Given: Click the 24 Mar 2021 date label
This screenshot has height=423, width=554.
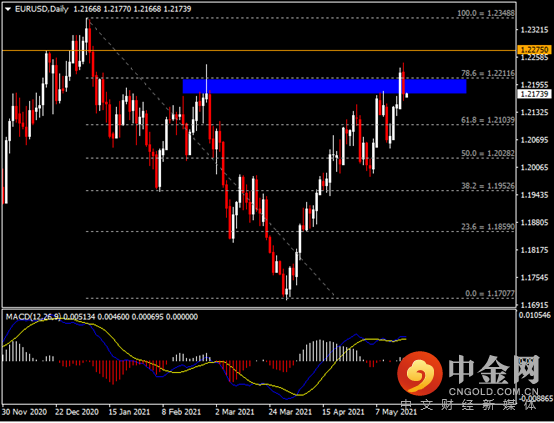Looking at the screenshot, I should click(x=290, y=412).
